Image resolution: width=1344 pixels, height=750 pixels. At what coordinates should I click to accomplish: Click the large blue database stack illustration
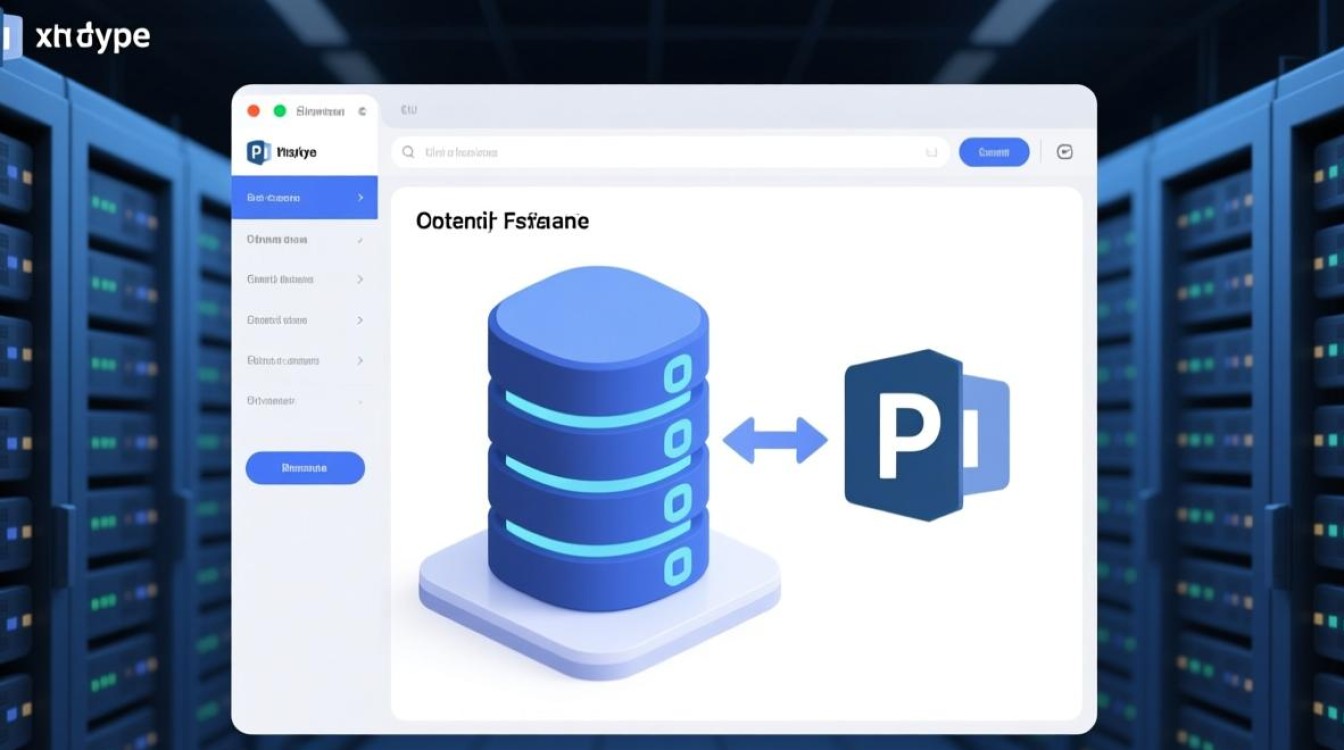[x=597, y=440]
